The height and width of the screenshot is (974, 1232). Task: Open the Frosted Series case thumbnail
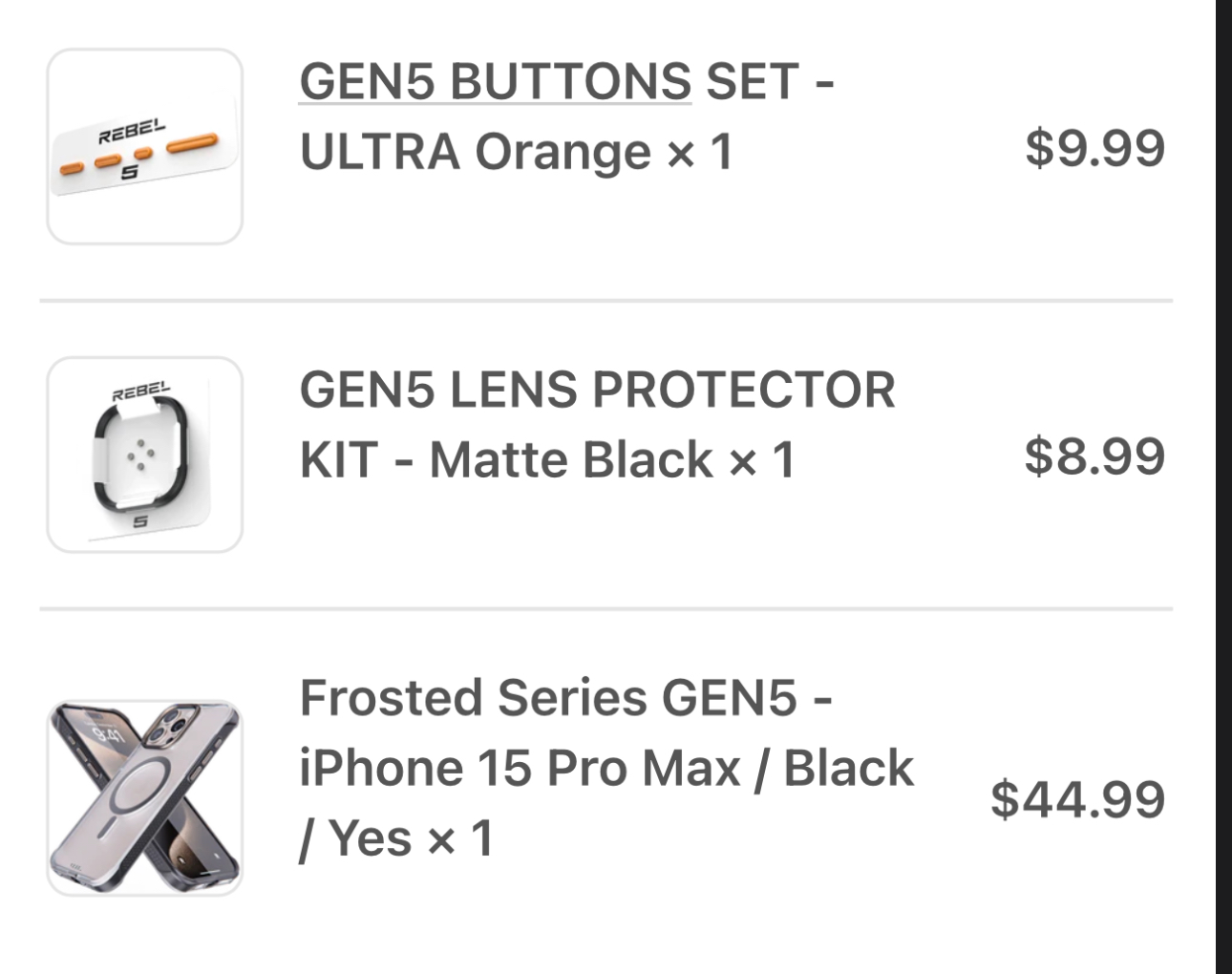(x=144, y=798)
